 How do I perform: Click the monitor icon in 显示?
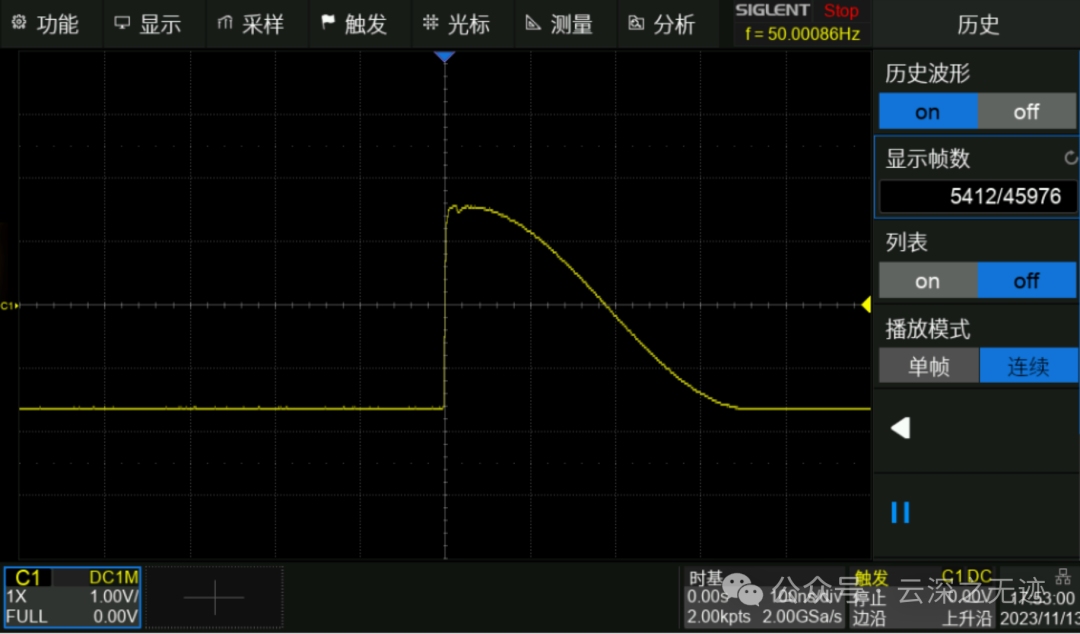[x=122, y=23]
